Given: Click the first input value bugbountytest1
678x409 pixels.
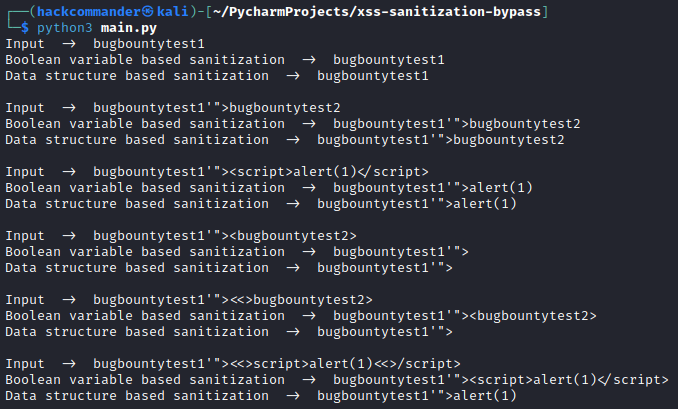Looking at the screenshot, I should (149, 45).
